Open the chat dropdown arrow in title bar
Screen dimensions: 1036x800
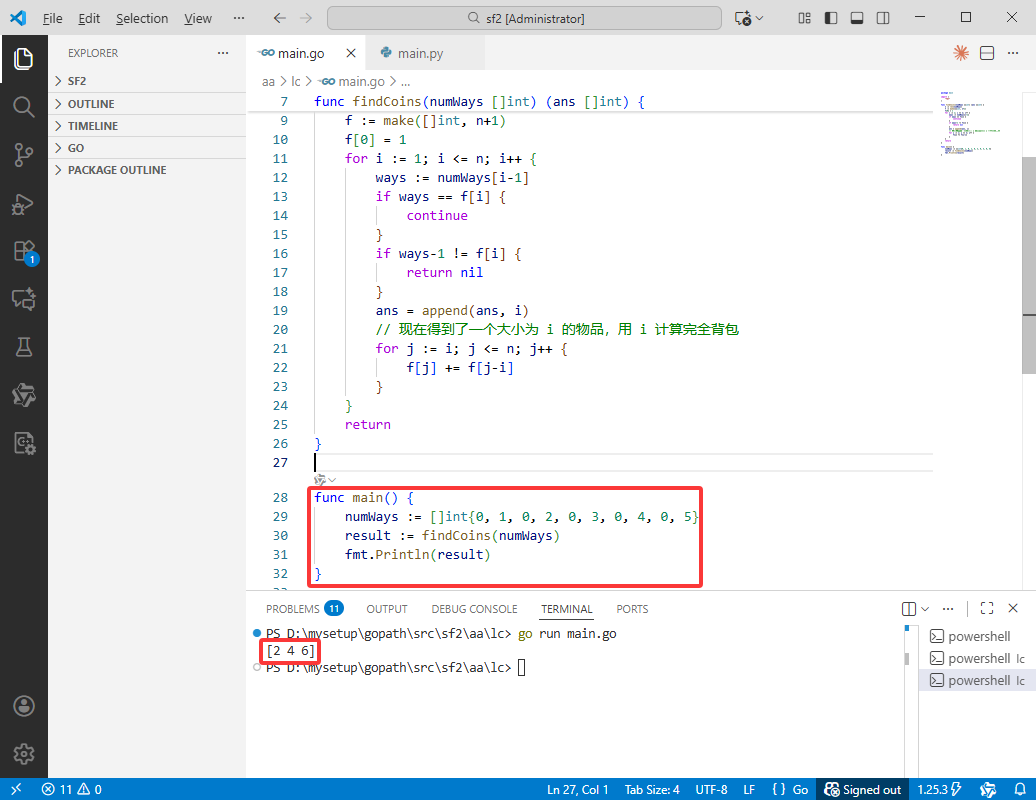click(760, 18)
